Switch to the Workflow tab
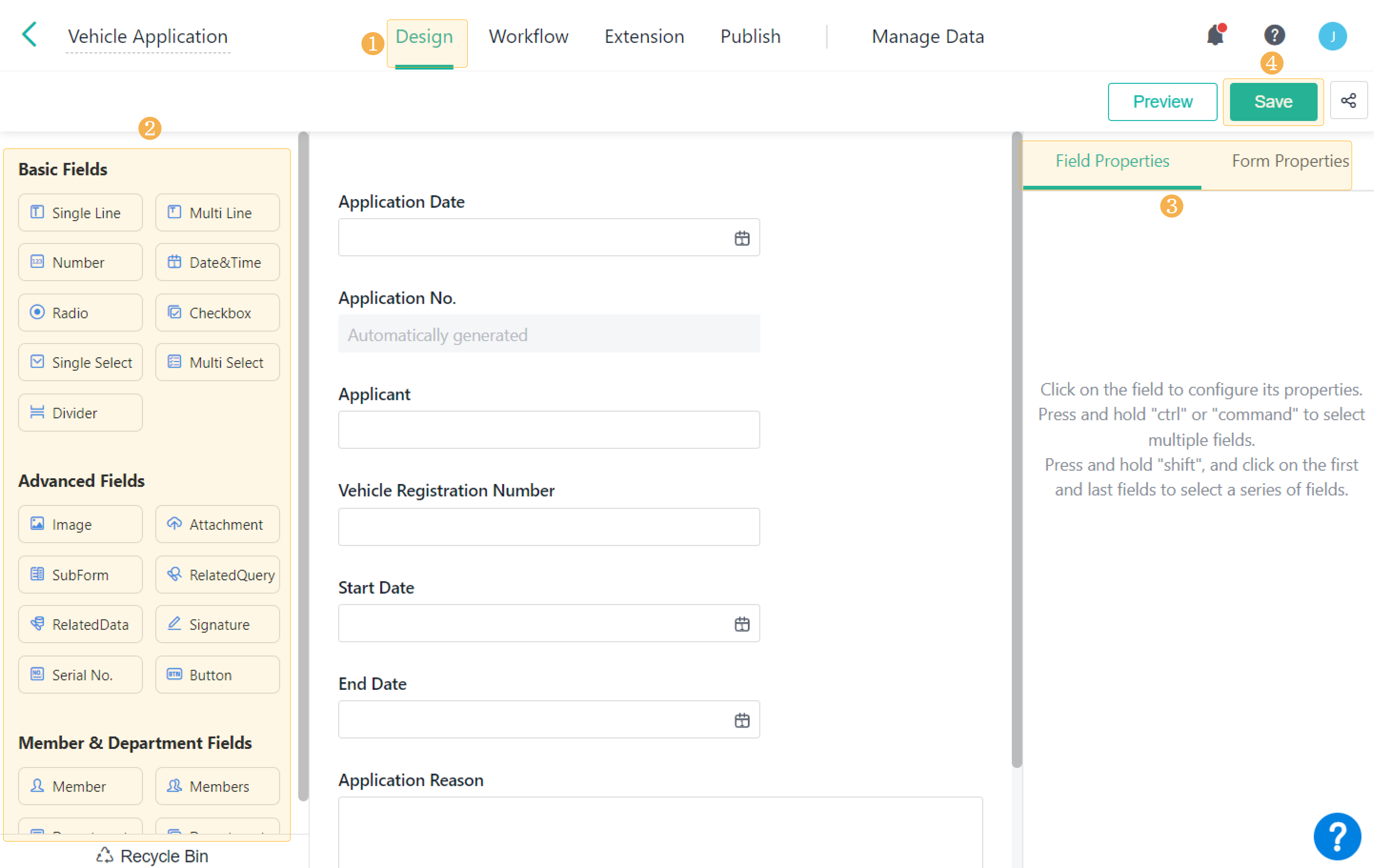 pyautogui.click(x=528, y=37)
